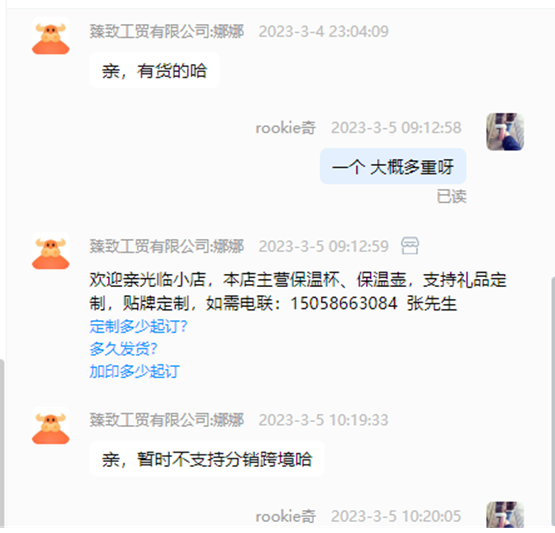Click the 已读 read status label
Image resolution: width=555 pixels, height=533 pixels.
click(451, 196)
